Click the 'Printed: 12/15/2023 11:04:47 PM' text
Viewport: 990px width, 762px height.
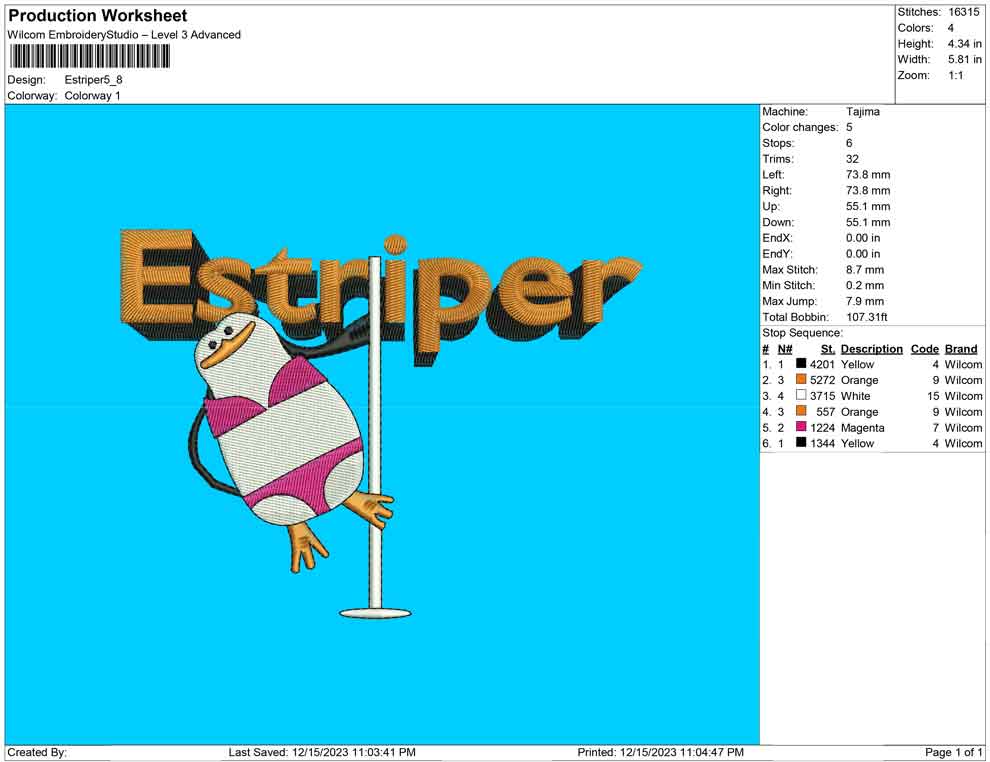[660, 752]
